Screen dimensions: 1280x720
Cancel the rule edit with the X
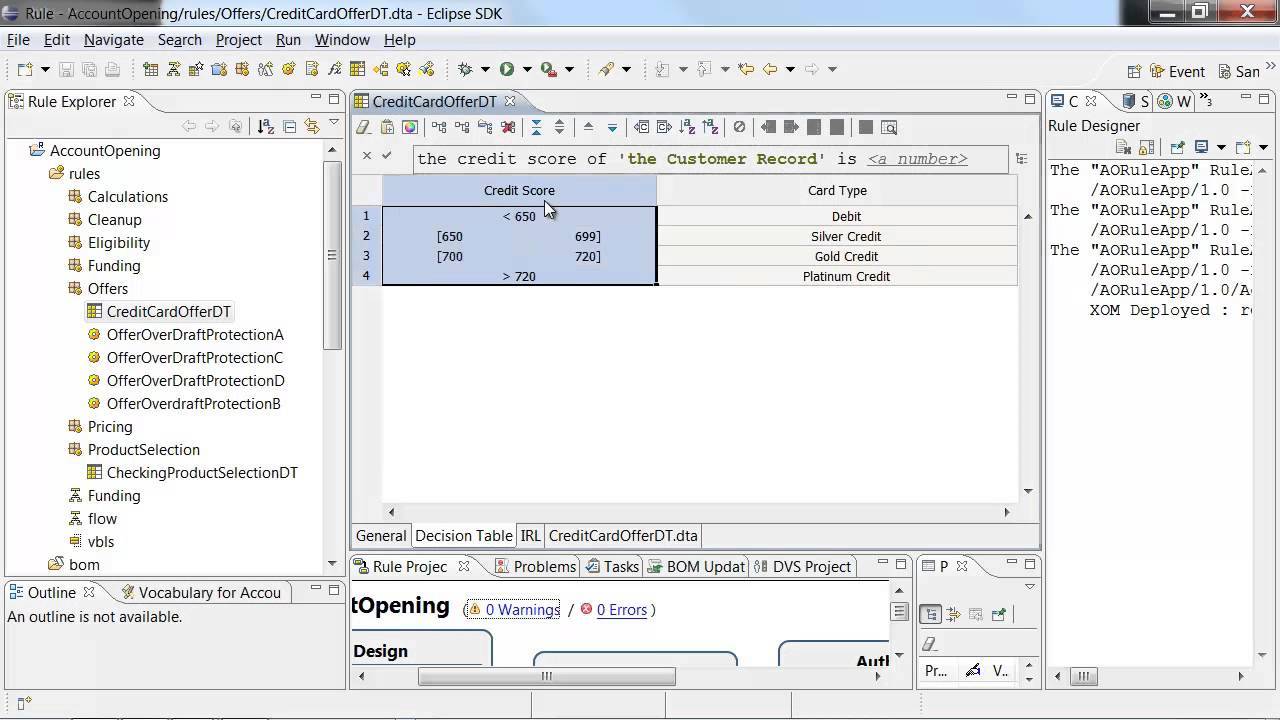[367, 158]
